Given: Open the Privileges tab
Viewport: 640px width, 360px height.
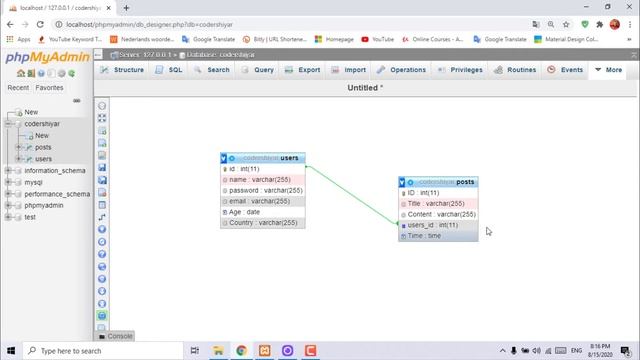Looking at the screenshot, I should coord(460,70).
